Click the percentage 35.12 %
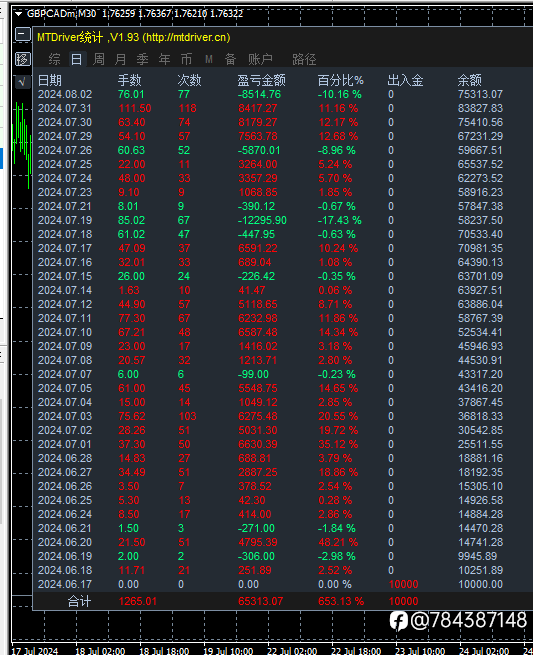 coord(338,444)
